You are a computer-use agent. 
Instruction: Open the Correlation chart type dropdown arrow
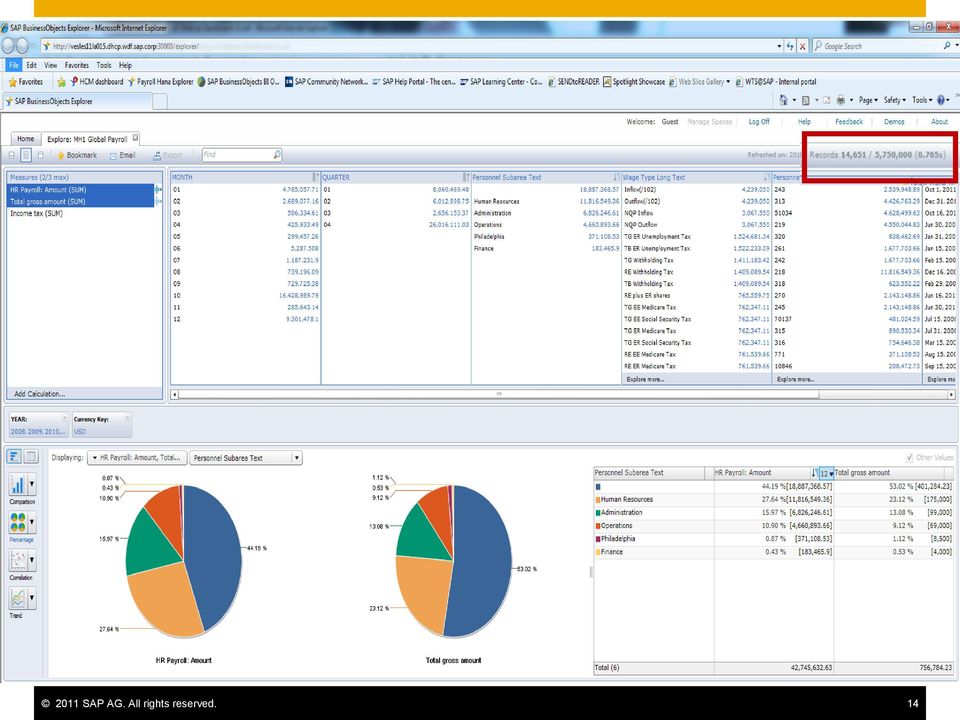pyautogui.click(x=32, y=560)
